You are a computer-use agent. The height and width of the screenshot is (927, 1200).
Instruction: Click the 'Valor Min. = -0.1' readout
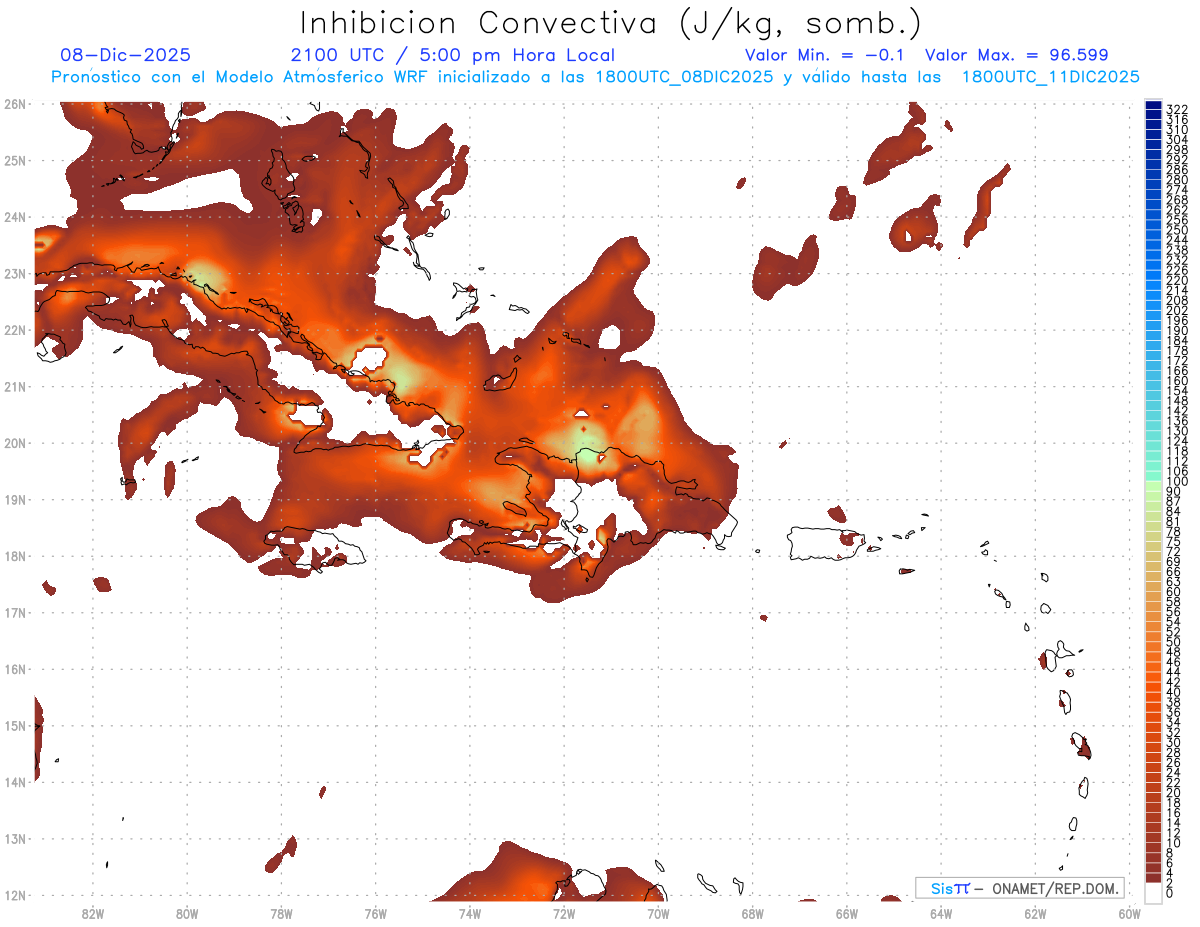pos(824,55)
